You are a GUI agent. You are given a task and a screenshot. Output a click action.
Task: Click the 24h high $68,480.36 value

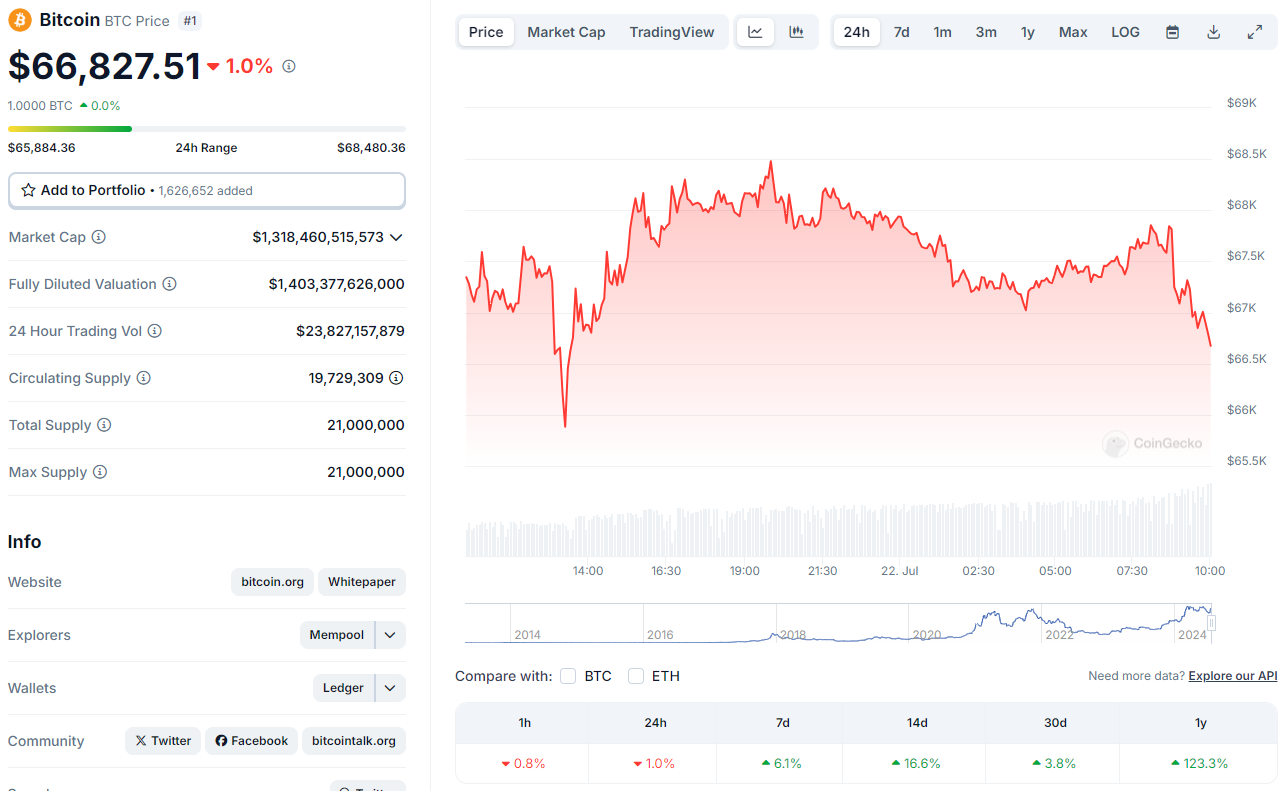pyautogui.click(x=371, y=148)
